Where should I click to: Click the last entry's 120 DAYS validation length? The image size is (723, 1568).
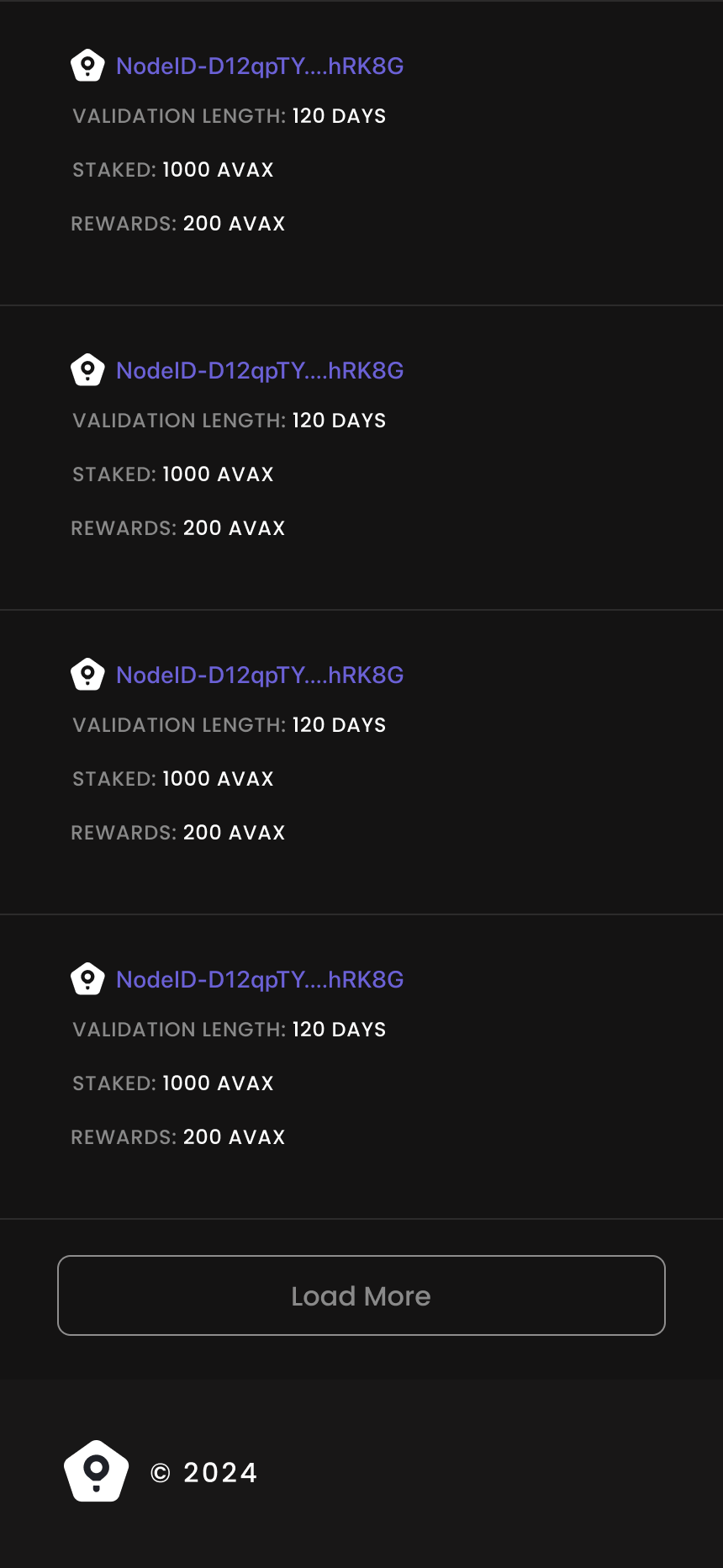point(339,1030)
